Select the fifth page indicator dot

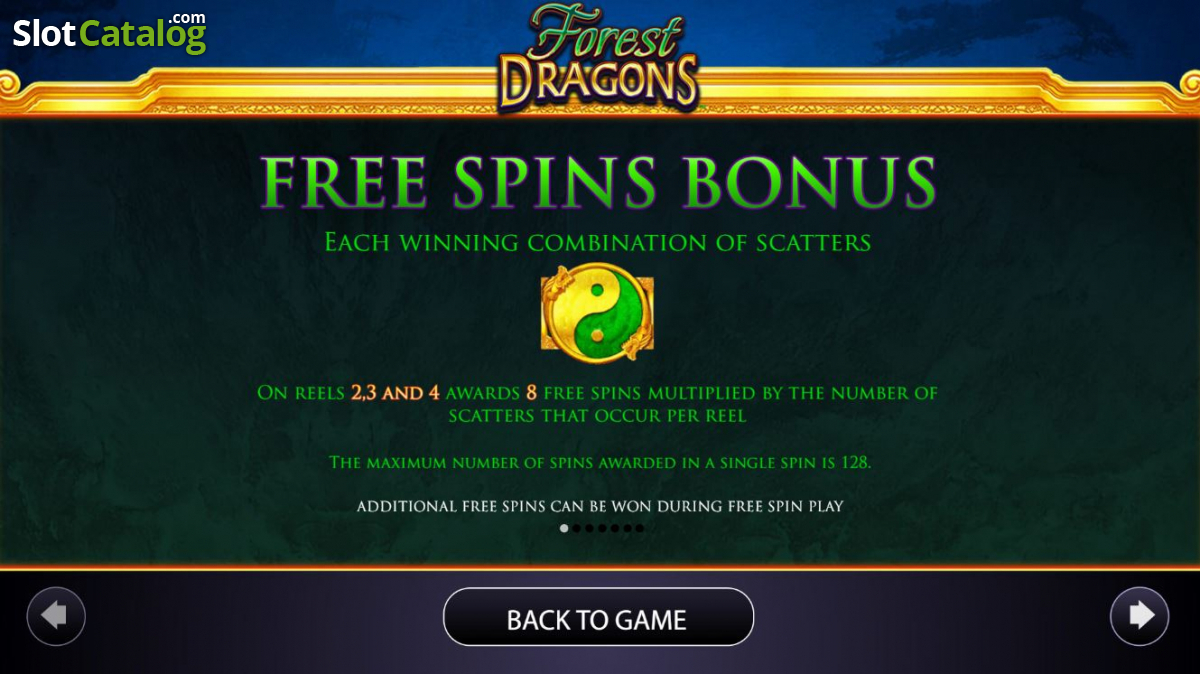tap(615, 528)
